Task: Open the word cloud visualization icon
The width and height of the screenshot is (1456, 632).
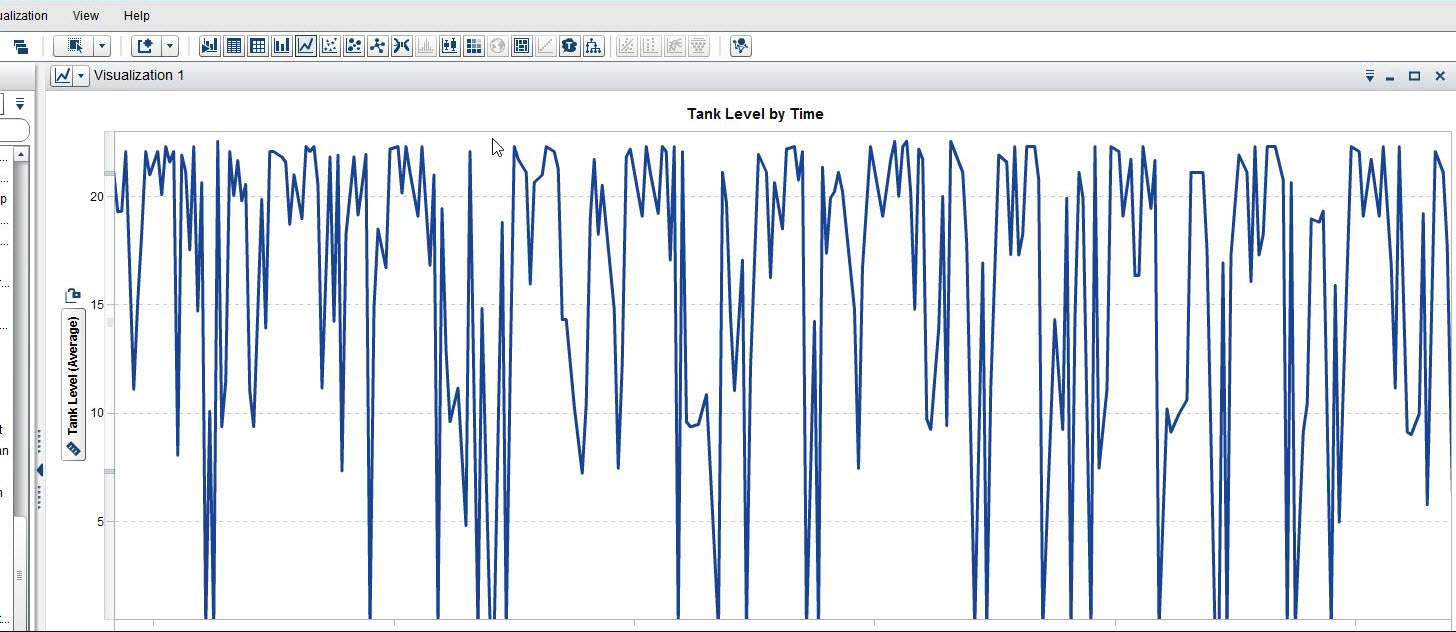Action: (x=569, y=45)
